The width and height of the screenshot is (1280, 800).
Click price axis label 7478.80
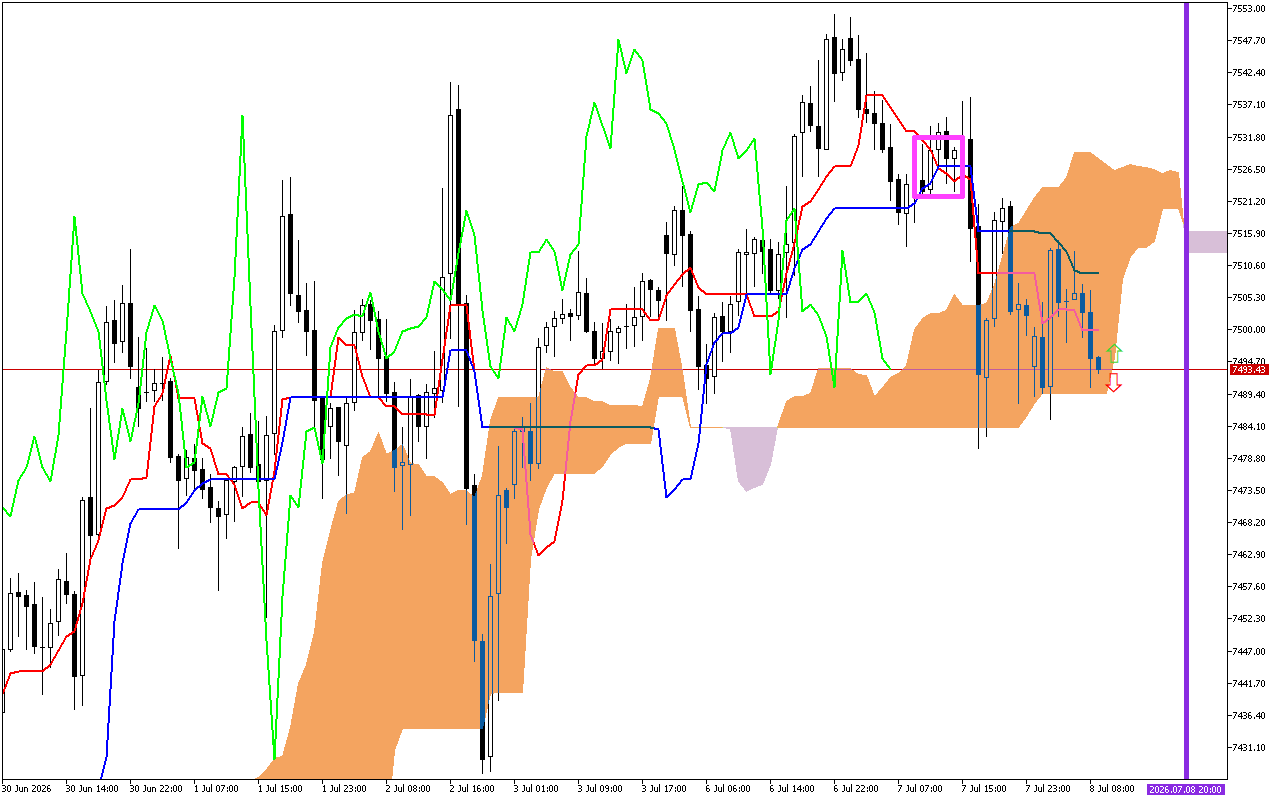pyautogui.click(x=1247, y=458)
